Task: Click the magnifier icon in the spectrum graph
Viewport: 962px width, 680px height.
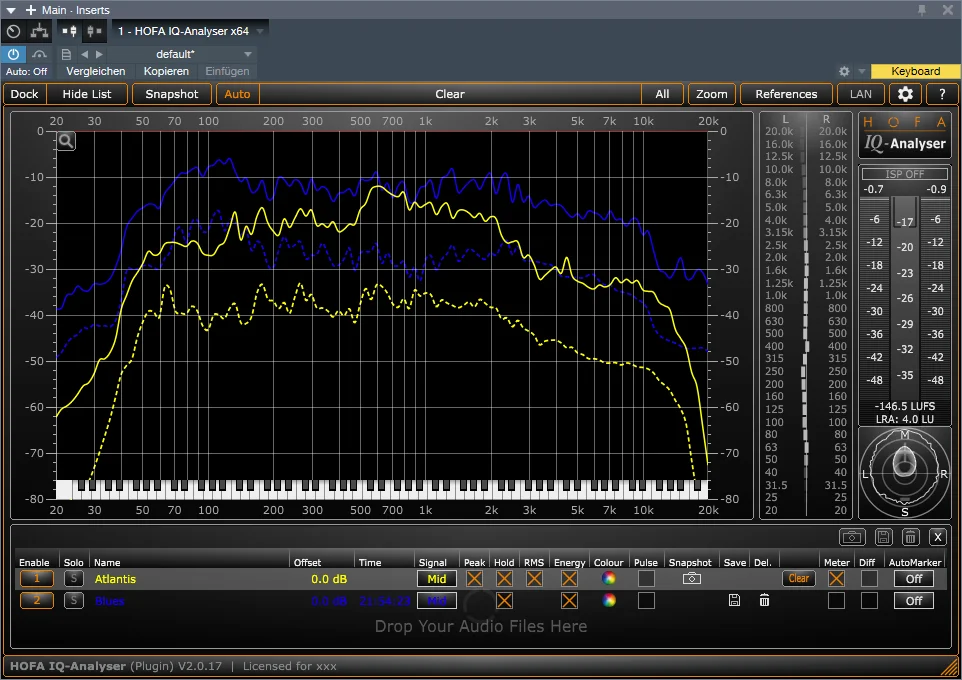Action: pyautogui.click(x=66, y=142)
